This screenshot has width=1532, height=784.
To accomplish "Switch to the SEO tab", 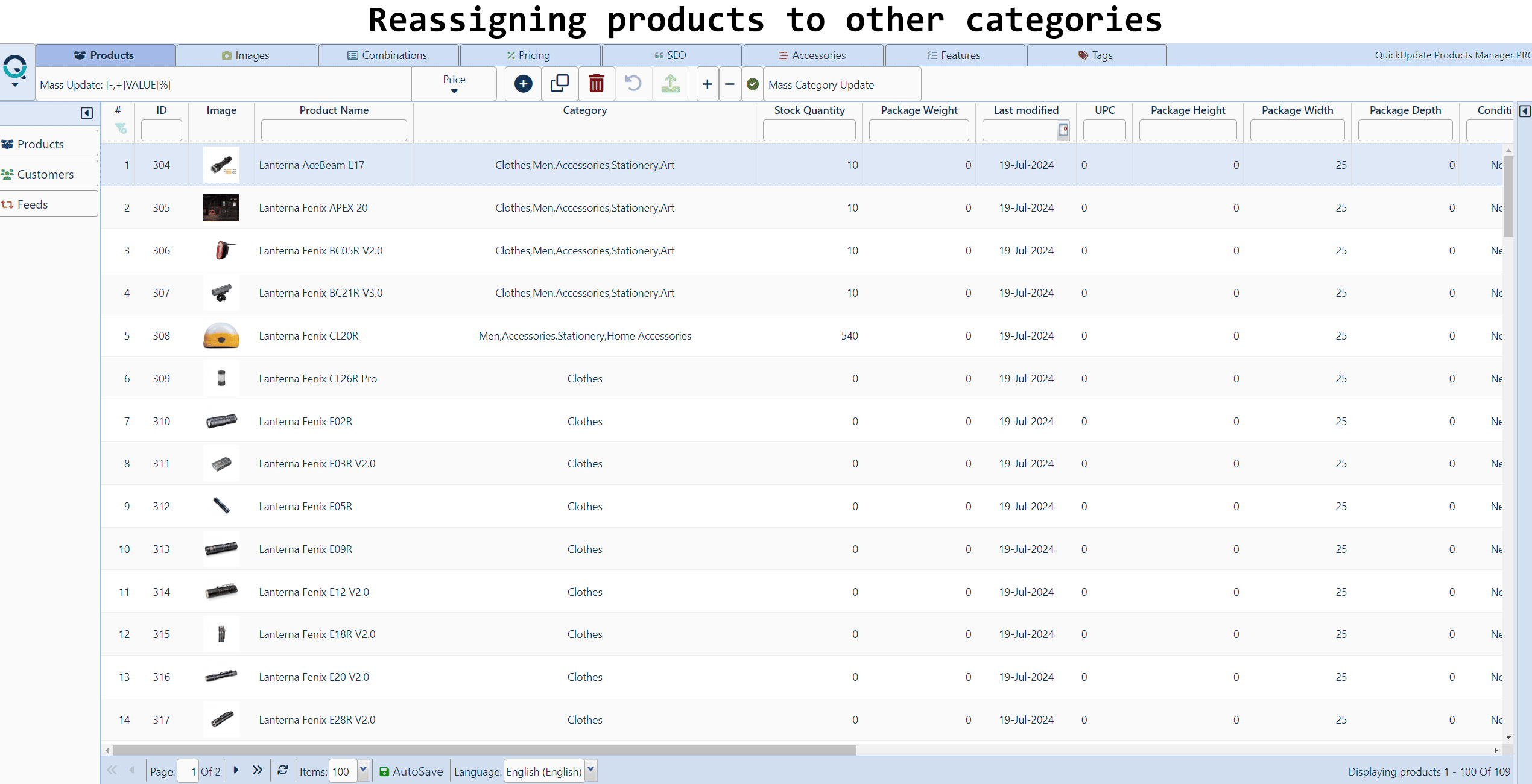I will (x=671, y=55).
